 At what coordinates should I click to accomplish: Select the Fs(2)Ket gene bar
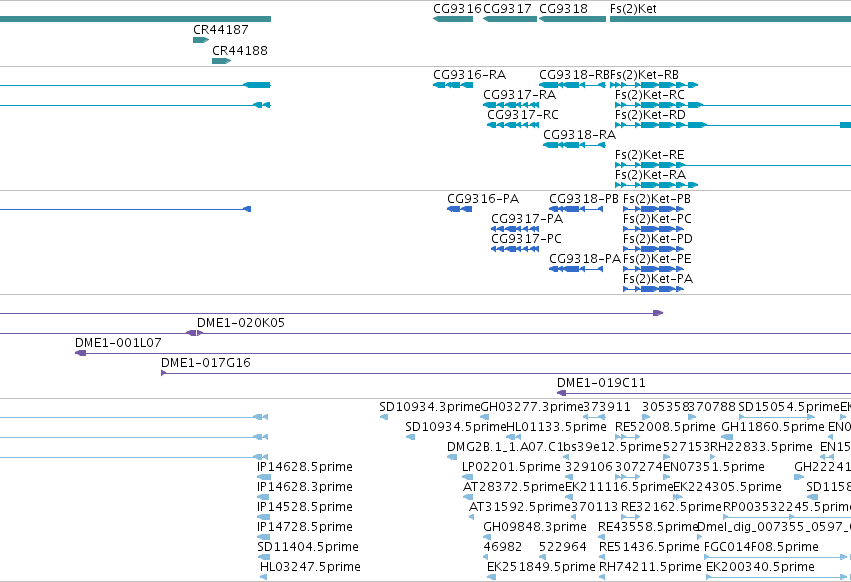tap(731, 19)
